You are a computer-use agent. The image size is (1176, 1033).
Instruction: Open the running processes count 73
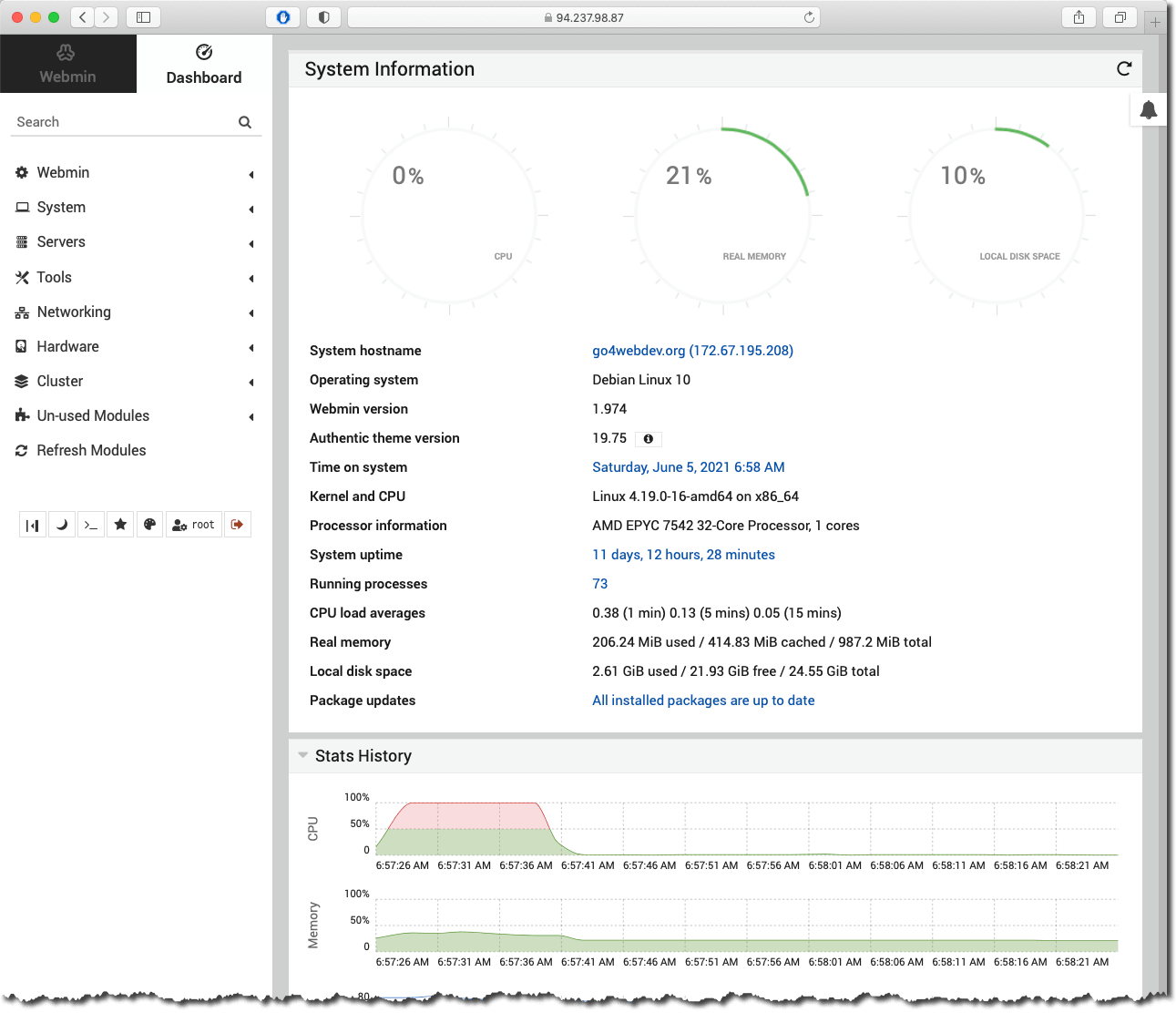pos(599,584)
